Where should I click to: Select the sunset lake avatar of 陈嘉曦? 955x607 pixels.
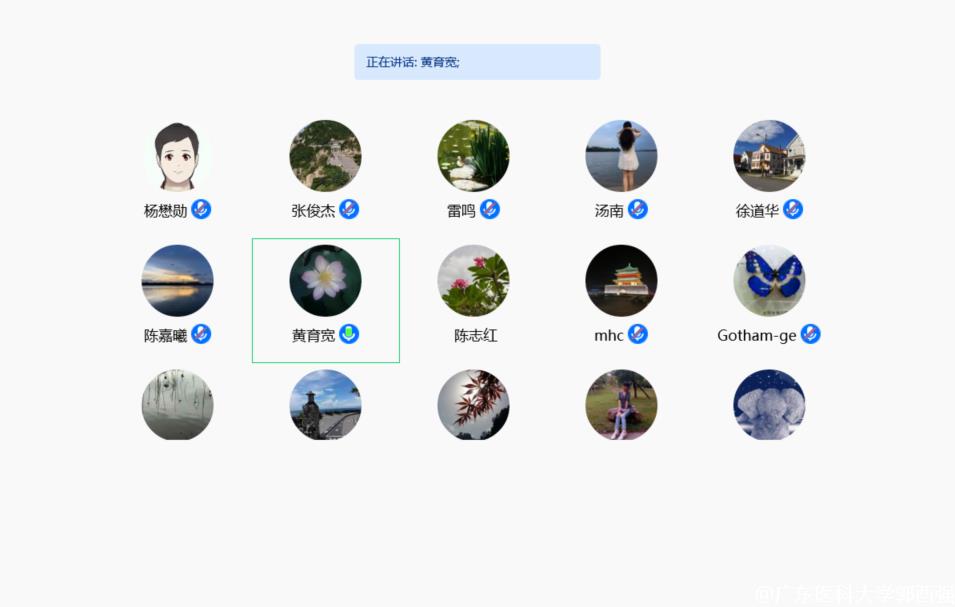[177, 281]
